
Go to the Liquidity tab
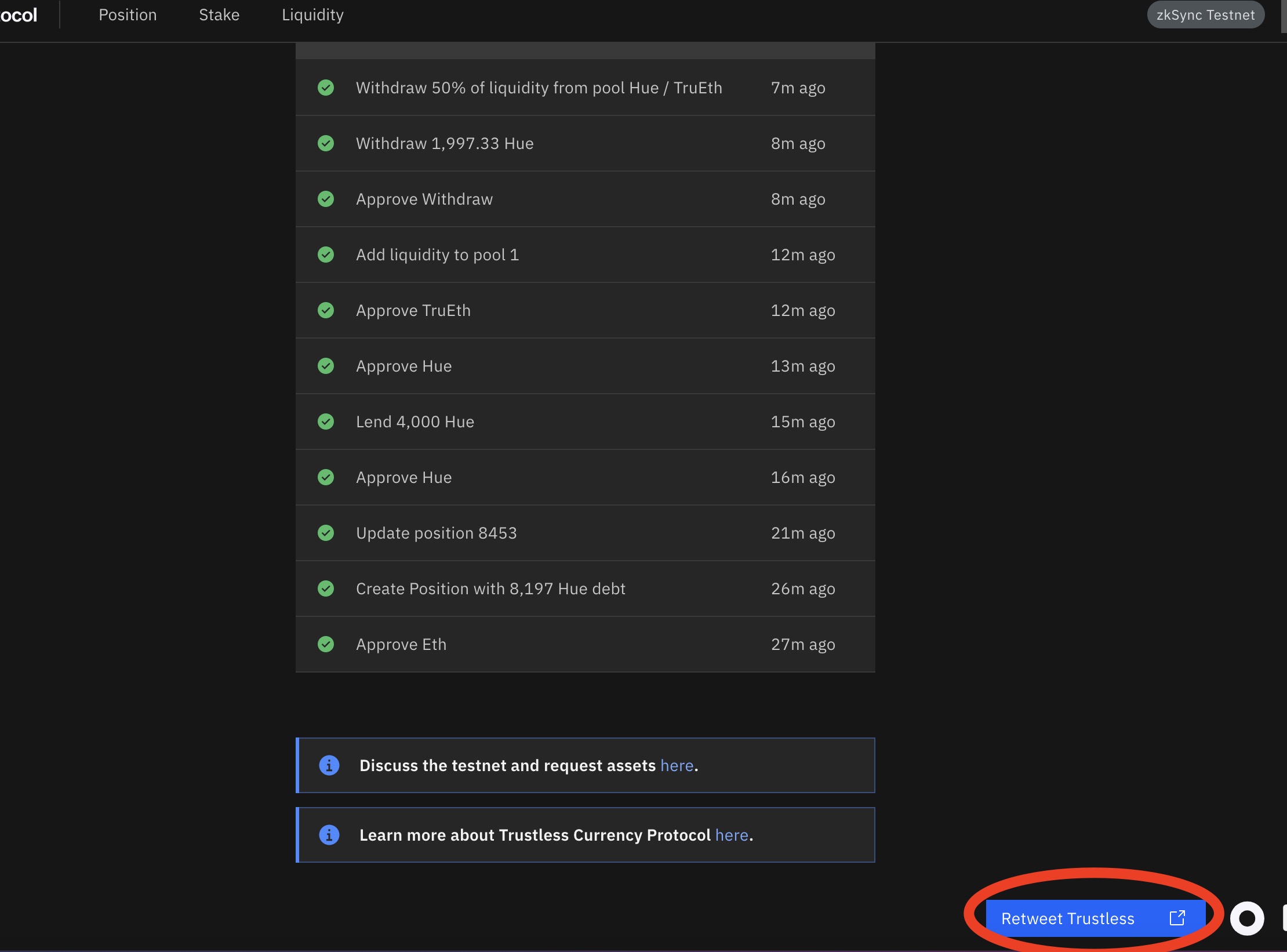[312, 15]
